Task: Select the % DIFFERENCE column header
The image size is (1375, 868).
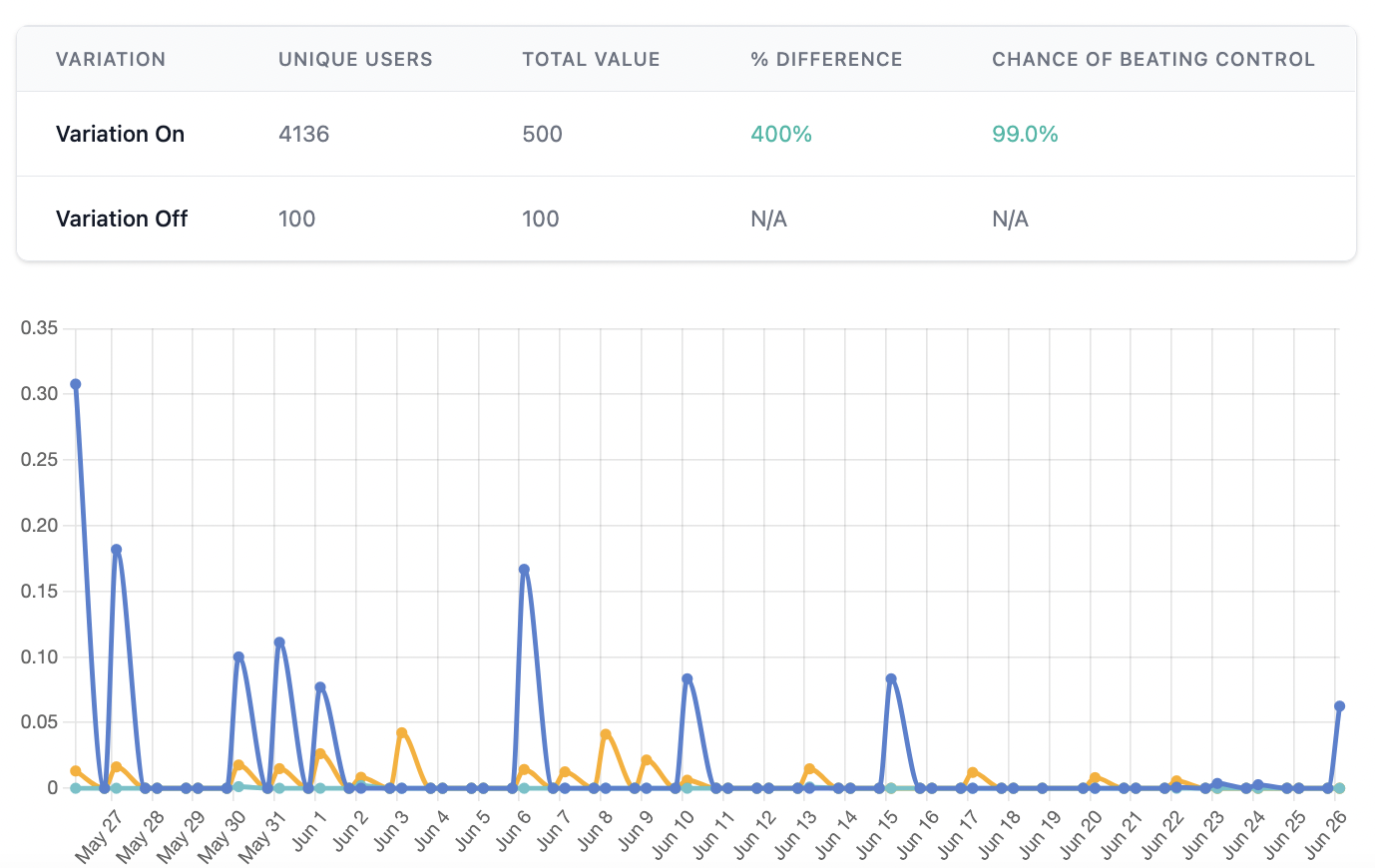Action: (x=826, y=59)
